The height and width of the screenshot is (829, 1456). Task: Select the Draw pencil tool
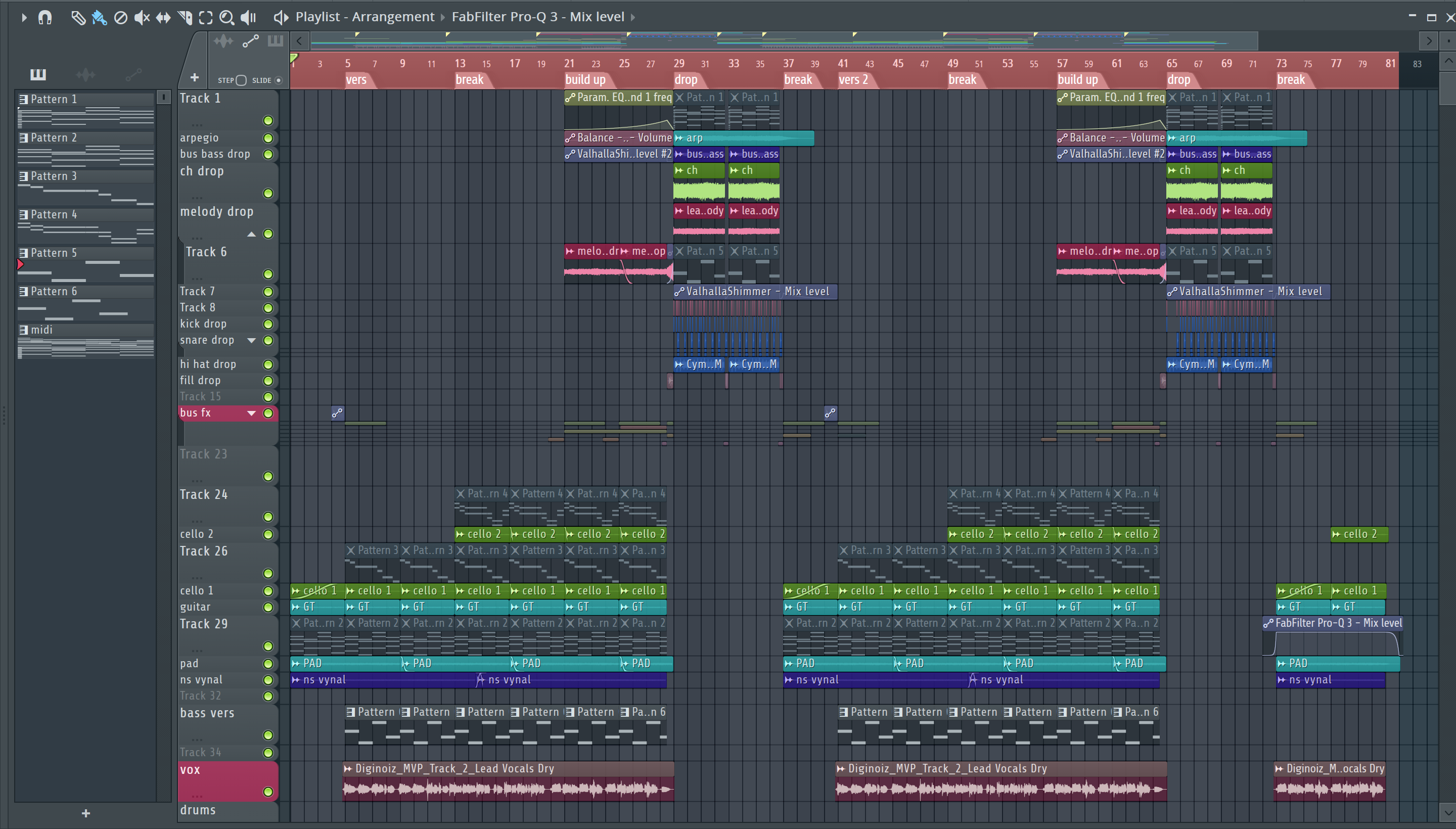(78, 18)
